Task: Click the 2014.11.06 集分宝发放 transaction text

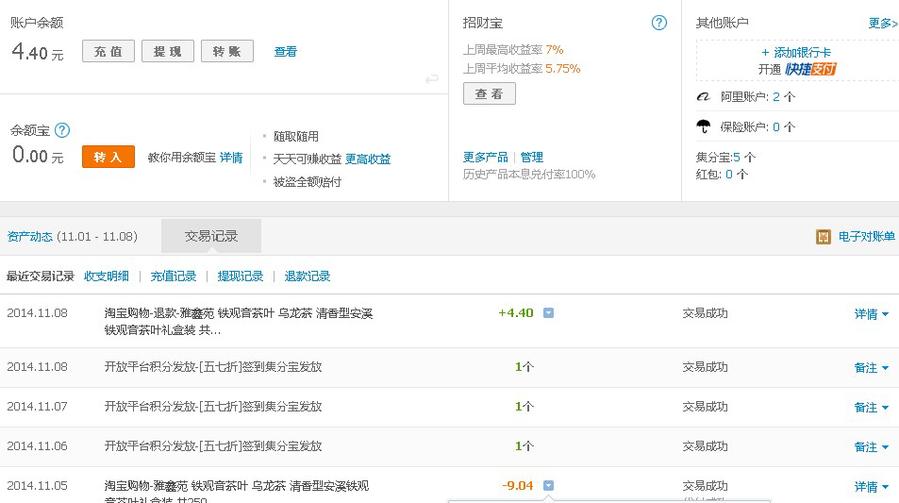Action: [213, 446]
